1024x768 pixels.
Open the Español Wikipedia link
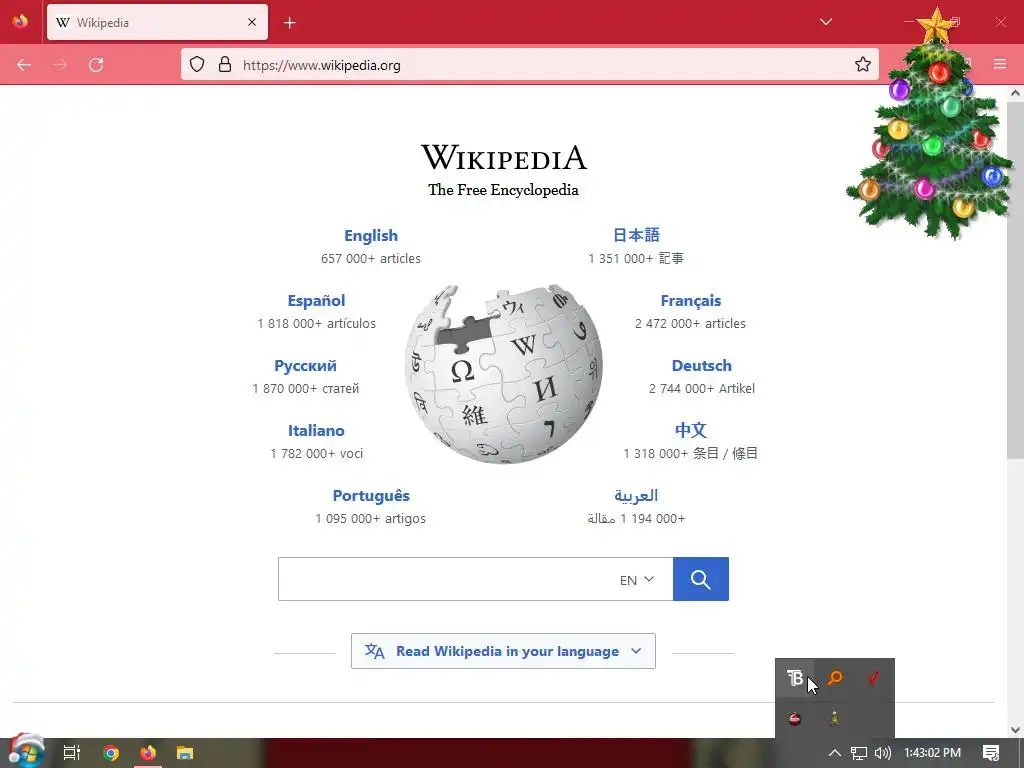[x=316, y=301]
